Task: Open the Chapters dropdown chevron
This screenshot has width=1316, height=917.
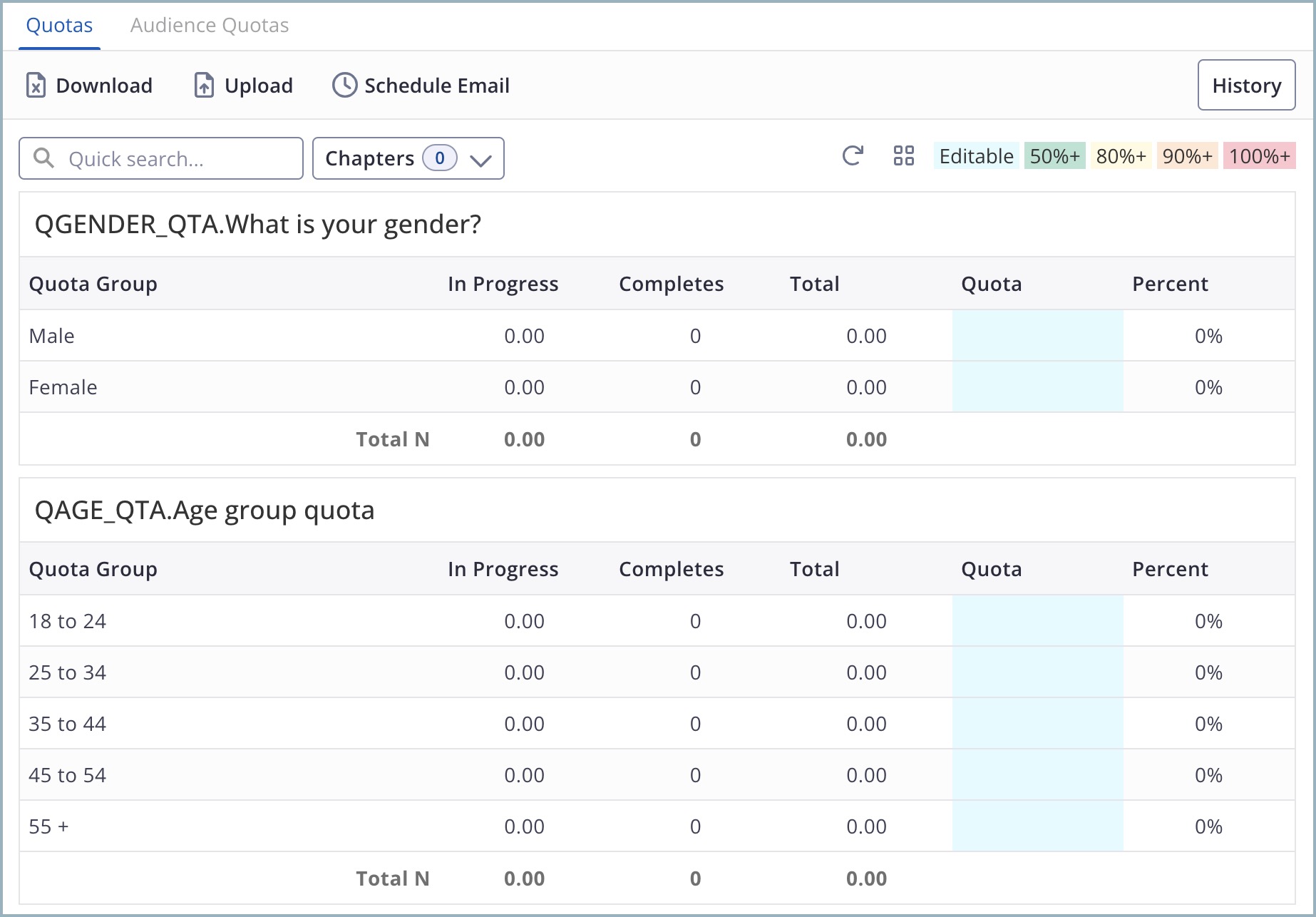Action: coord(481,160)
